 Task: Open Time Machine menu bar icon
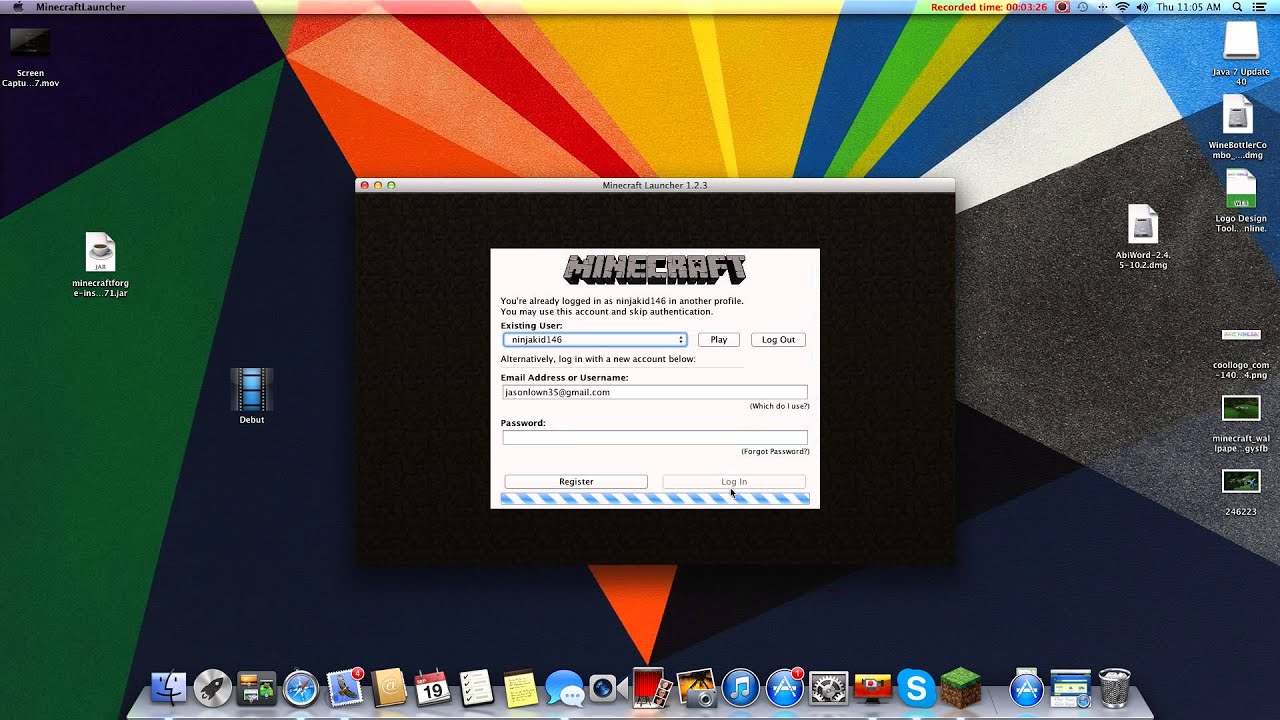[1082, 7]
